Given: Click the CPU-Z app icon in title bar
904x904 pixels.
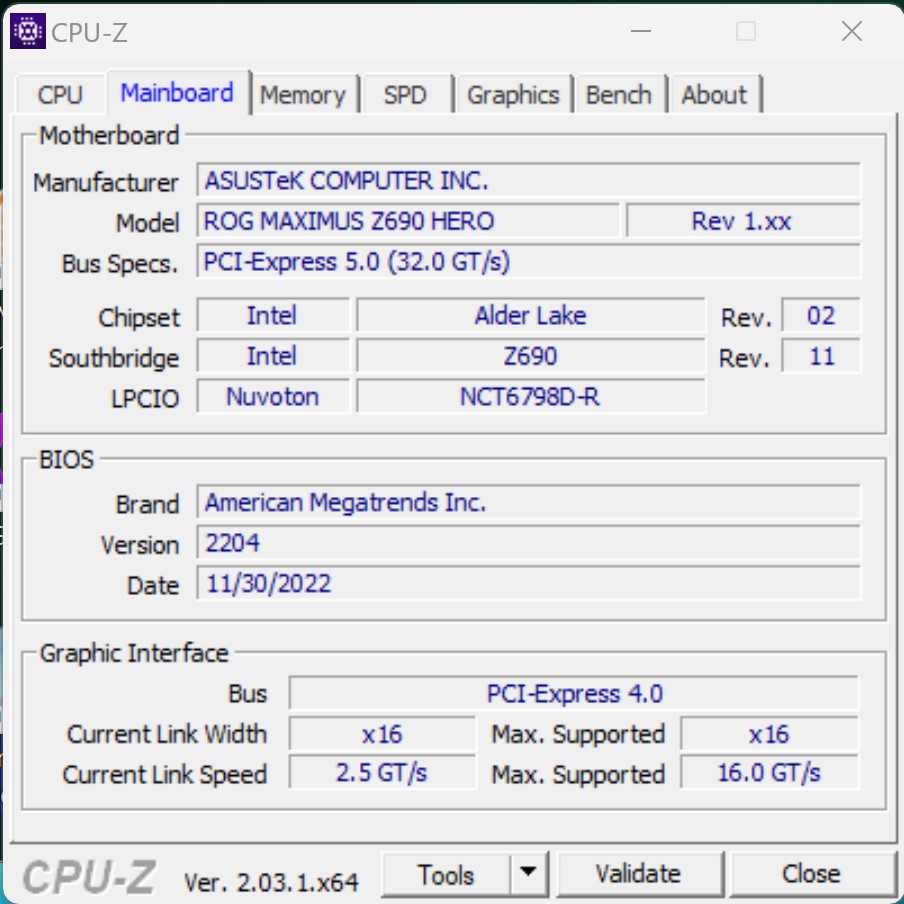Looking at the screenshot, I should (28, 31).
